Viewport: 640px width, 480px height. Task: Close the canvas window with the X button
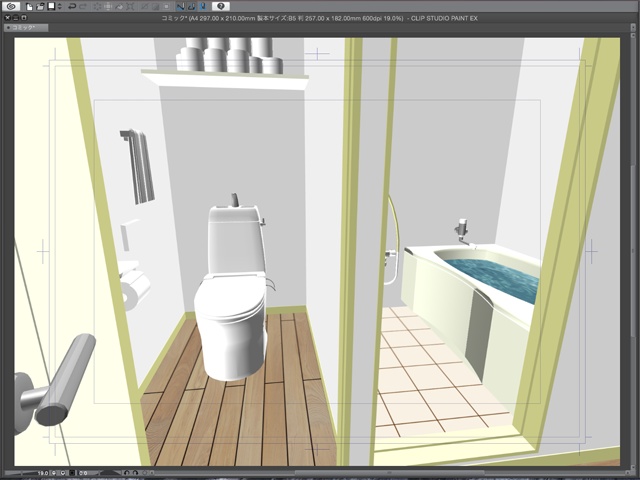(7, 18)
